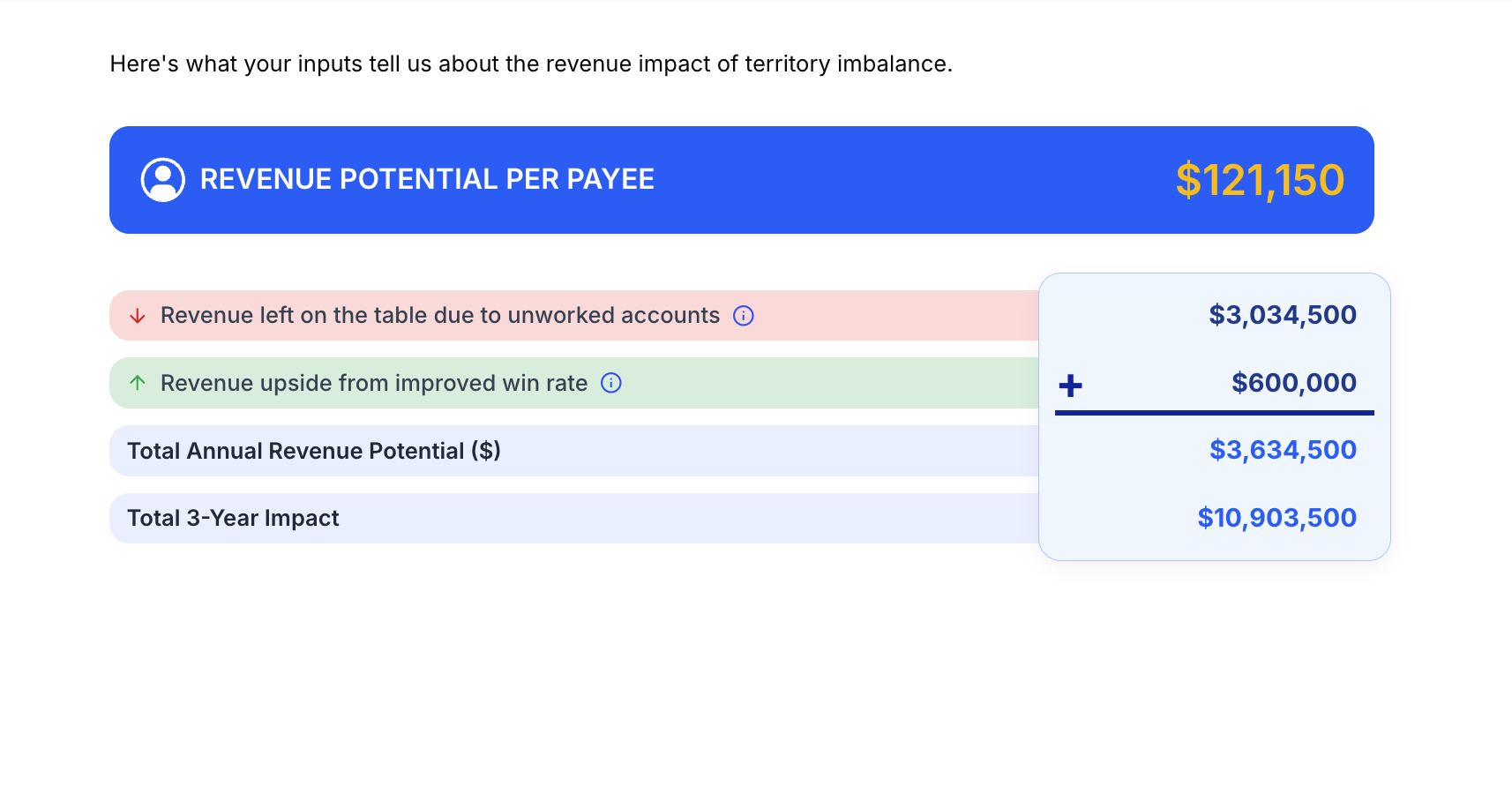Select the $600,000 win rate upside value
The height and width of the screenshot is (794, 1512).
click(x=1294, y=383)
